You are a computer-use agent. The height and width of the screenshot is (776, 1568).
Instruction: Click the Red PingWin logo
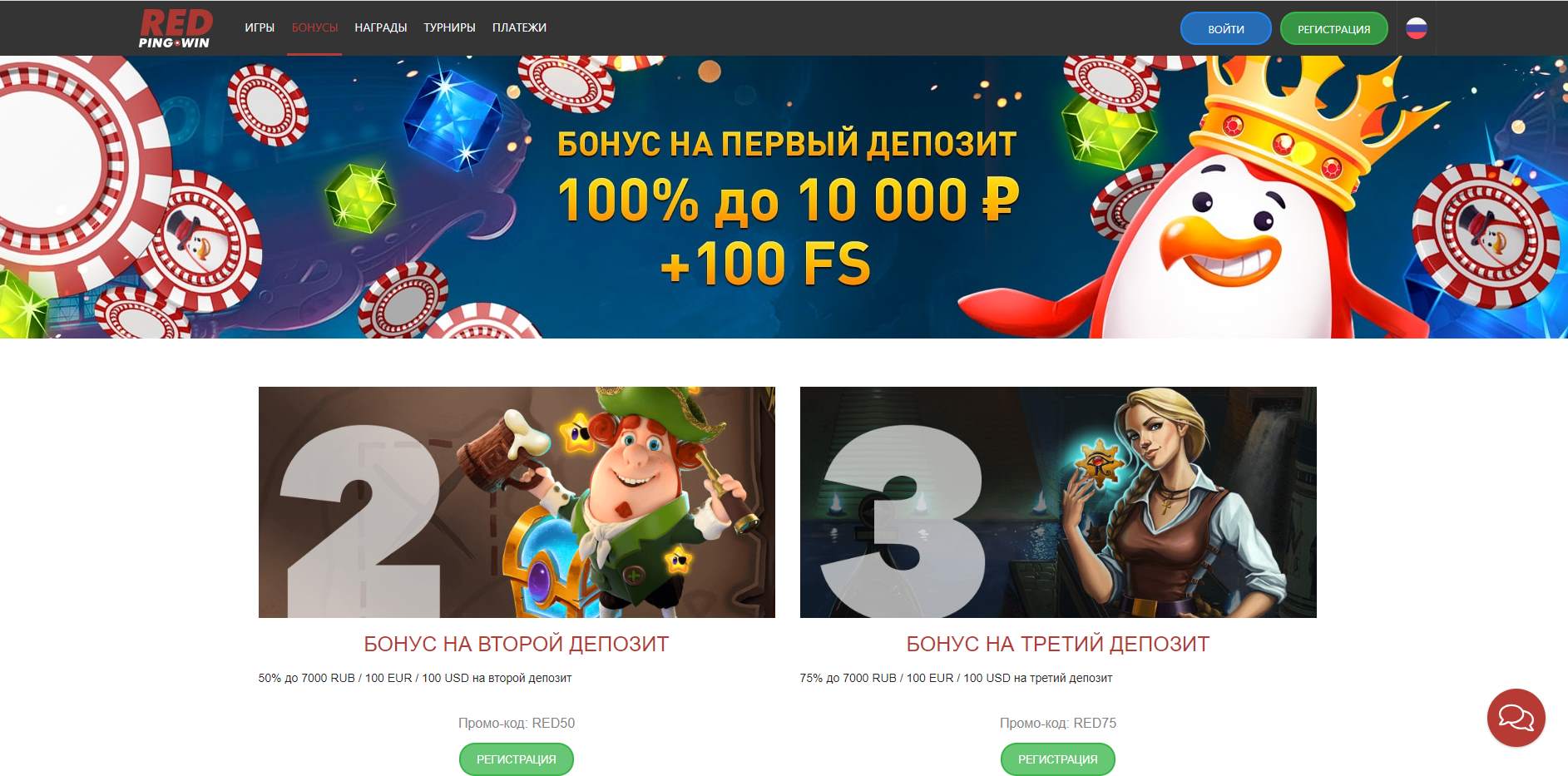175,28
